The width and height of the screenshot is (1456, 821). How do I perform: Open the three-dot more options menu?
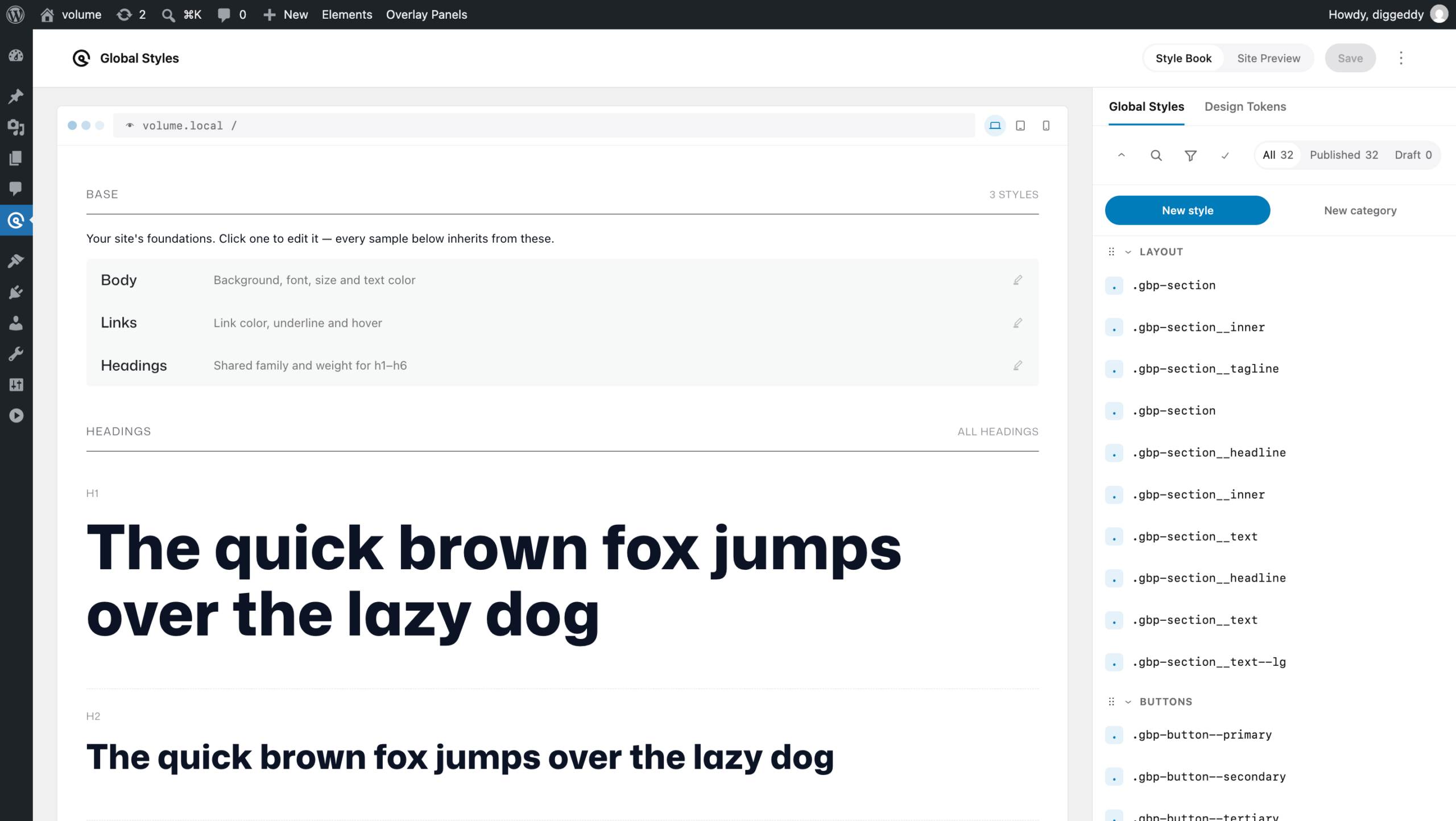tap(1401, 58)
